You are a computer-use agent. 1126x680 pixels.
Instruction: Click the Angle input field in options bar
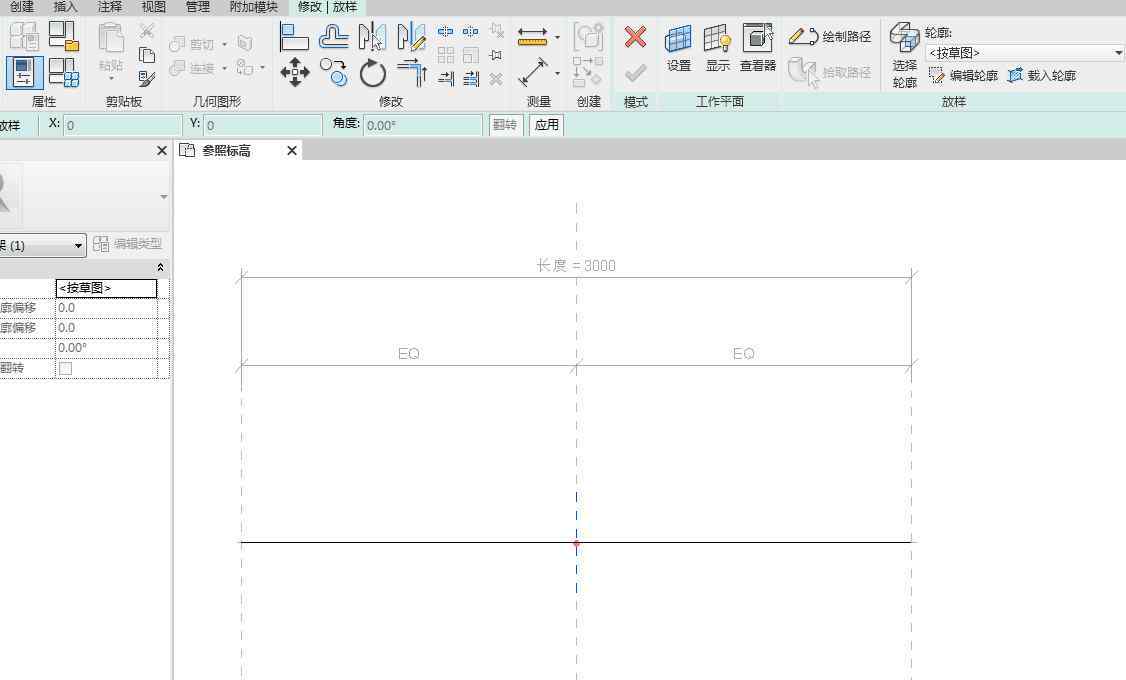[423, 126]
